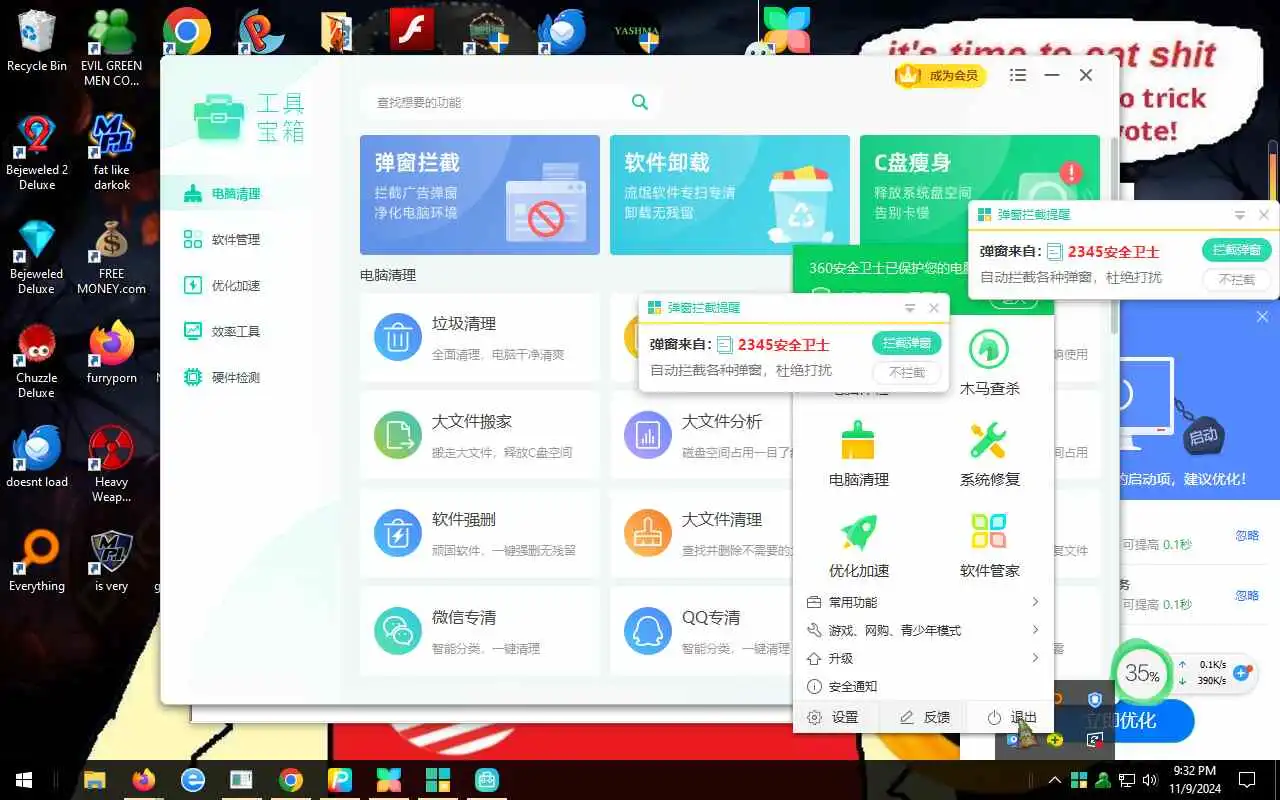Open 微信专清 WeChat cleaner
This screenshot has width=1280, height=800.
(480, 631)
